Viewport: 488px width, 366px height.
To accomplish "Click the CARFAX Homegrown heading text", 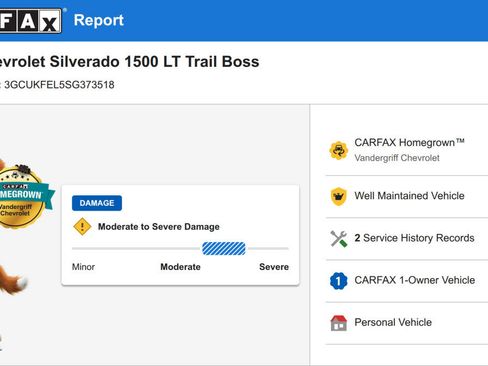I will click(409, 143).
